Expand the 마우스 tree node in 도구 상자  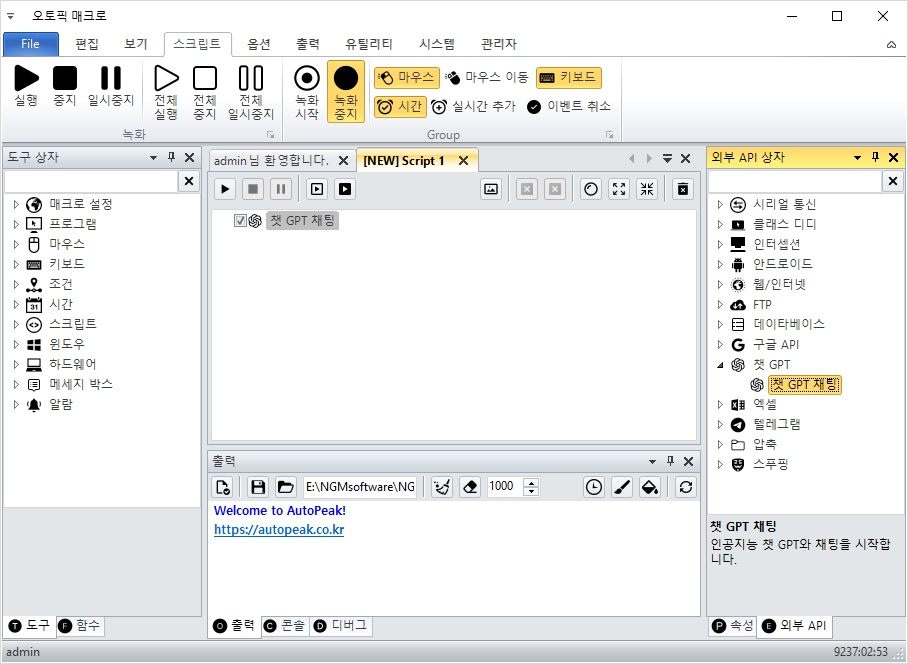click(x=16, y=244)
